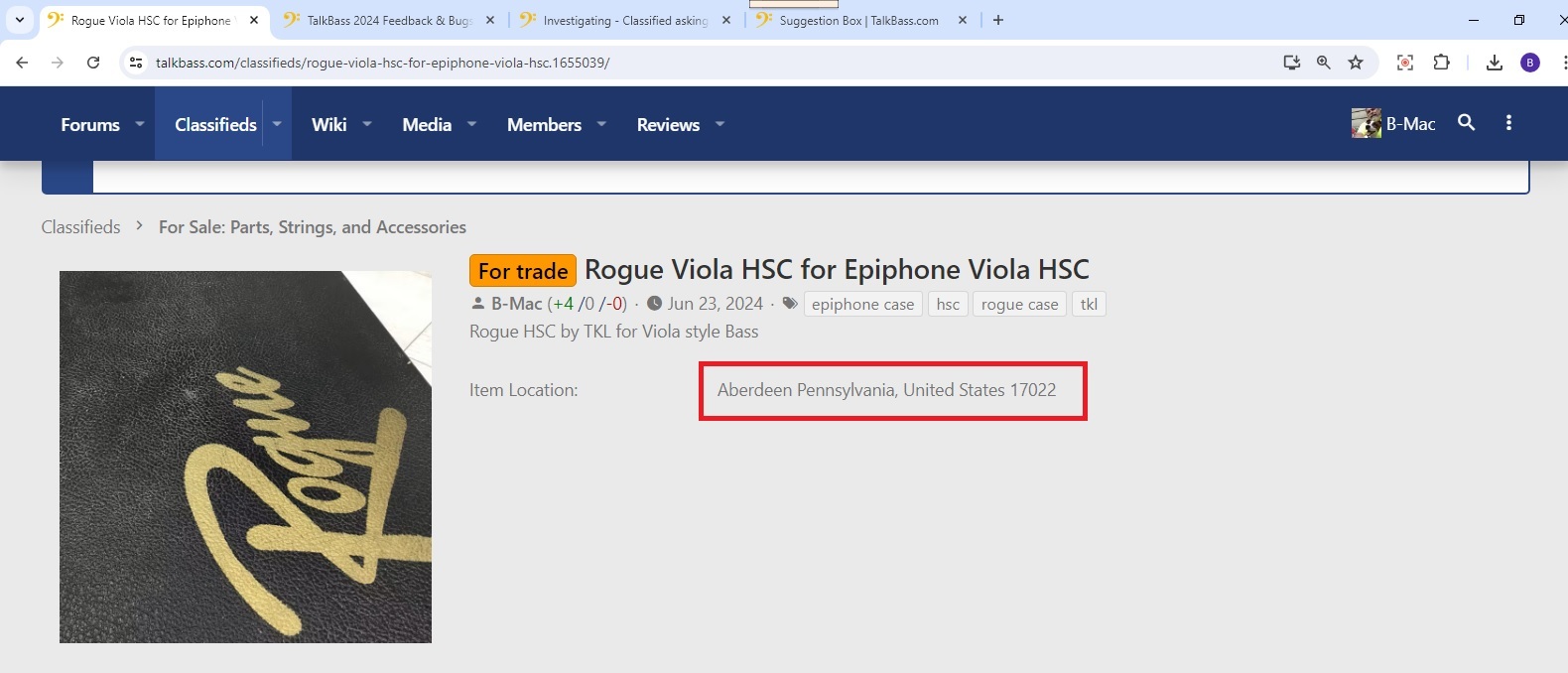Screen dimensions: 1568x673
Task: Open the TalkBass three-dot more menu
Action: point(1508,122)
